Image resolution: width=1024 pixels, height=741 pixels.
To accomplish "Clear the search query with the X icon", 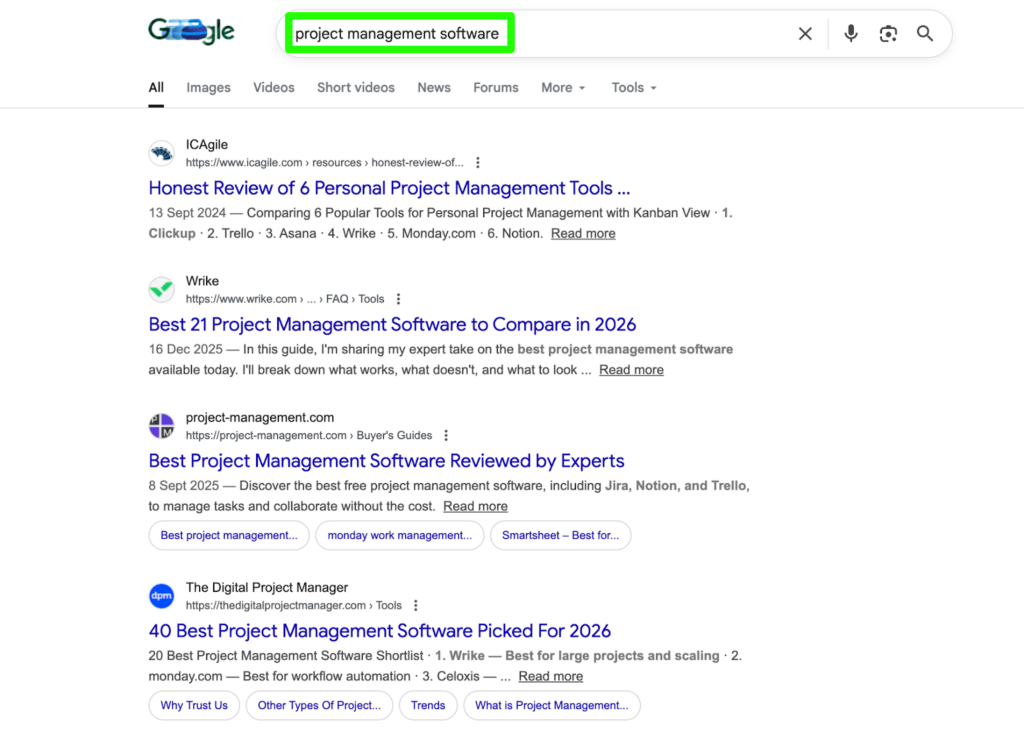I will coord(805,33).
